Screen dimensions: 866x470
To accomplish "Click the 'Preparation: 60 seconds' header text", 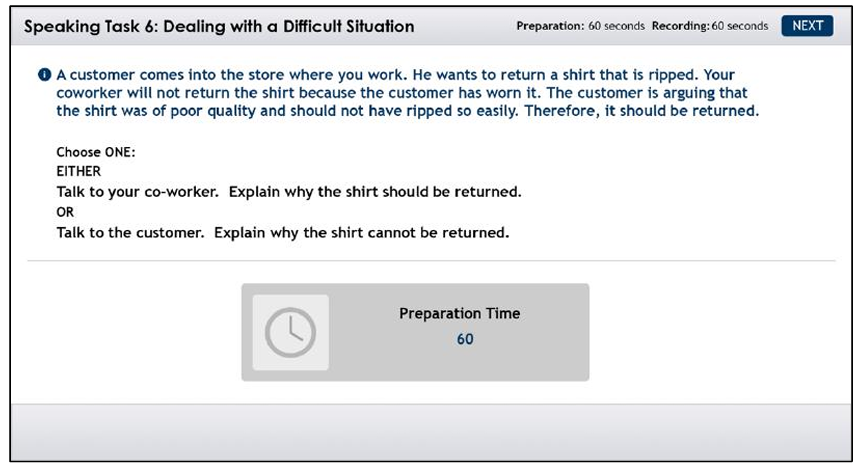I will coord(580,26).
